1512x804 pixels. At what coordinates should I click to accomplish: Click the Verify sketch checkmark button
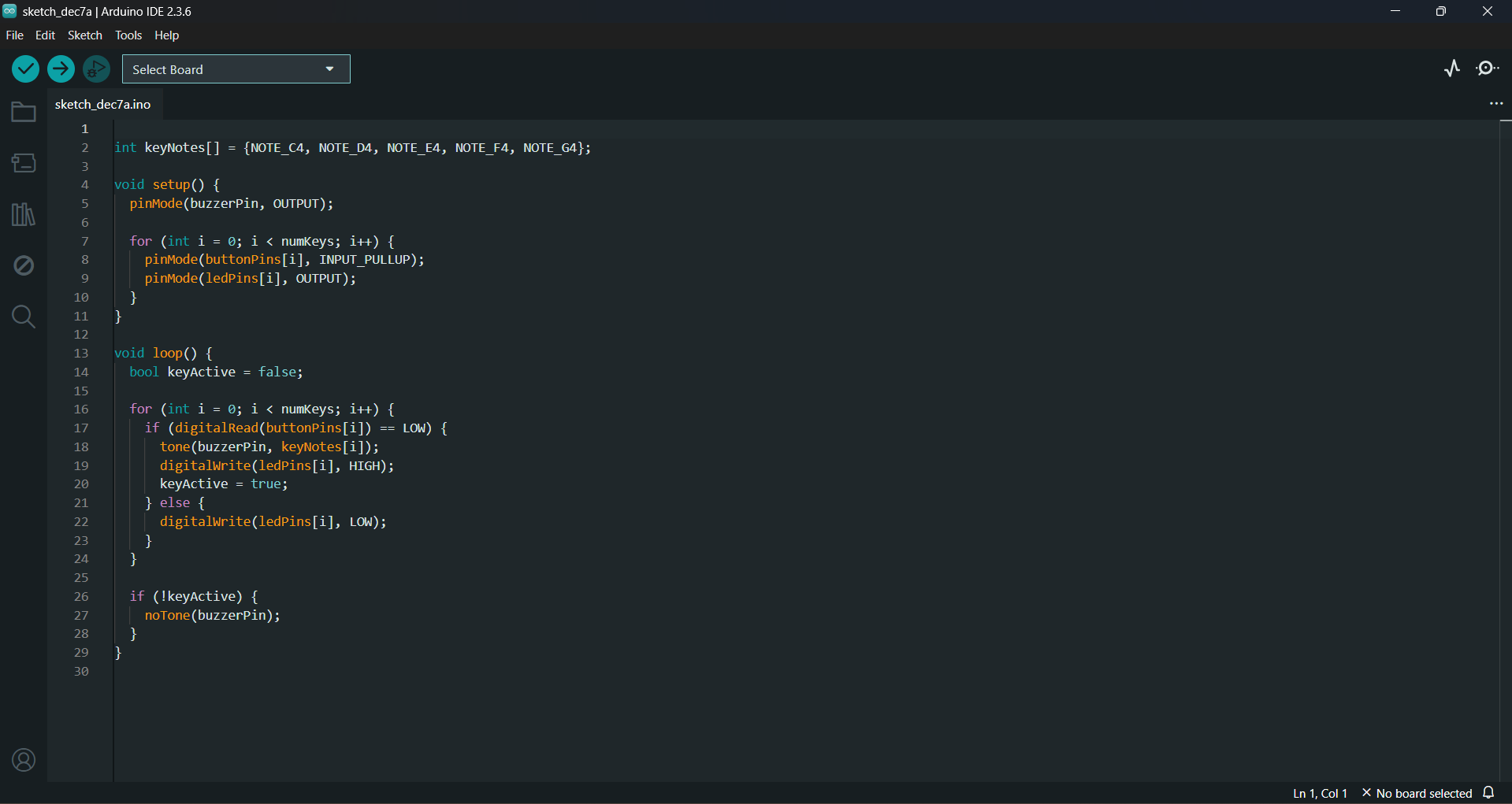tap(25, 69)
